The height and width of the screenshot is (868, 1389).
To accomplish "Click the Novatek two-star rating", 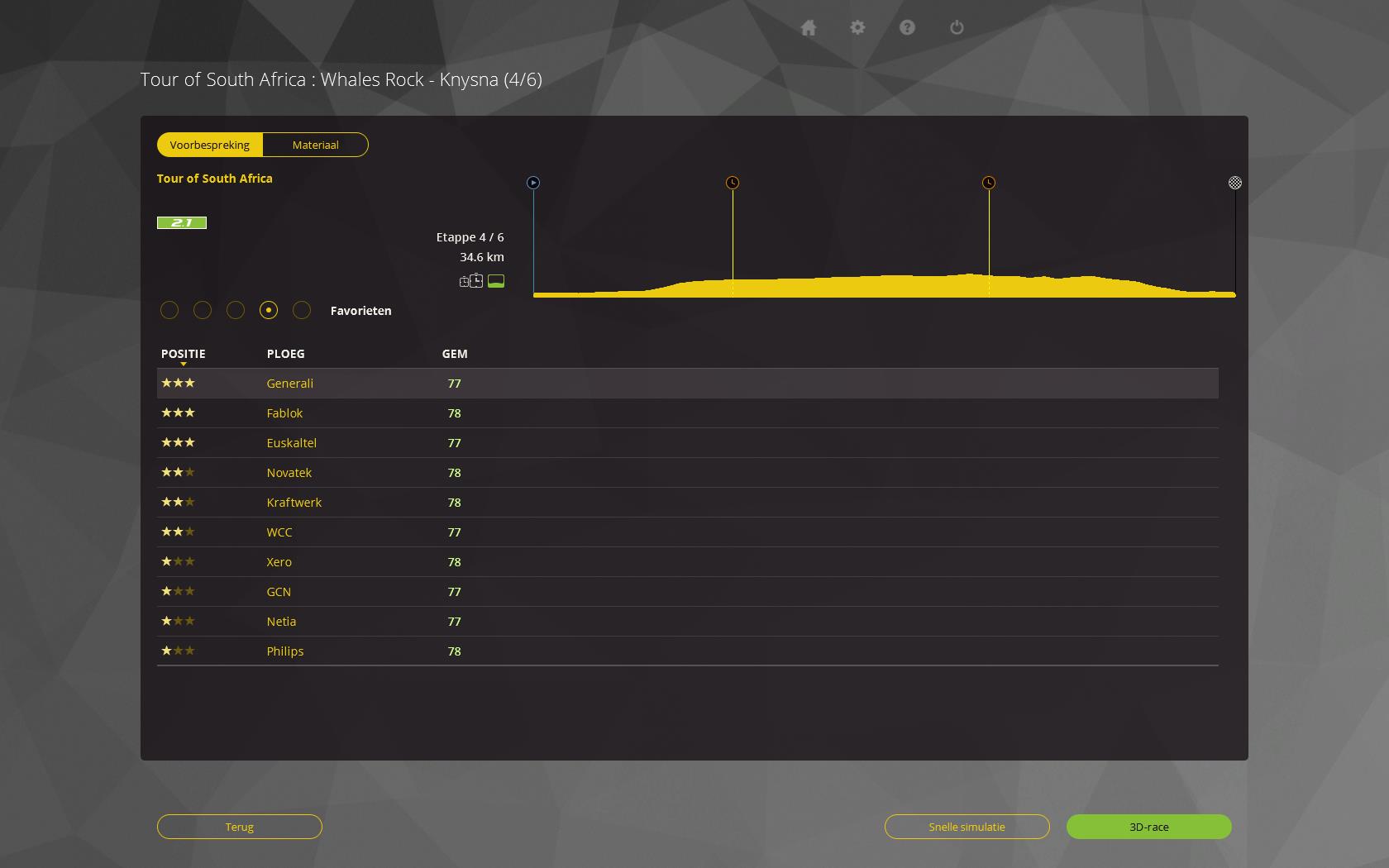I will [178, 472].
